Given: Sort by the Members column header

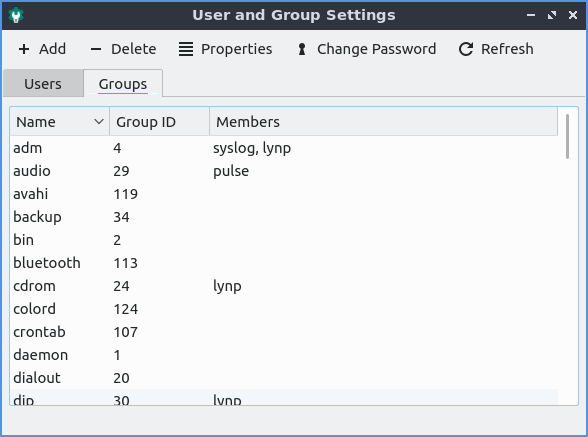Looking at the screenshot, I should pyautogui.click(x=383, y=122).
